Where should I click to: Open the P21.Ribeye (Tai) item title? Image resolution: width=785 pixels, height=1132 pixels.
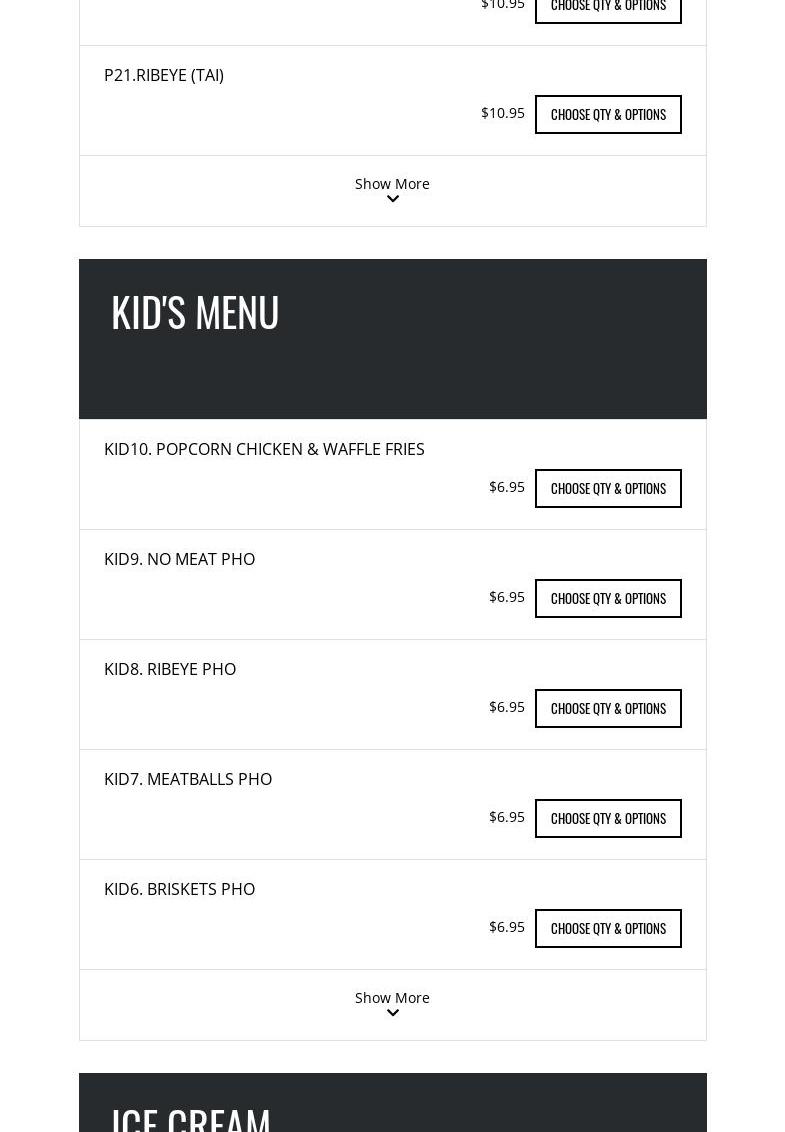[x=164, y=75]
